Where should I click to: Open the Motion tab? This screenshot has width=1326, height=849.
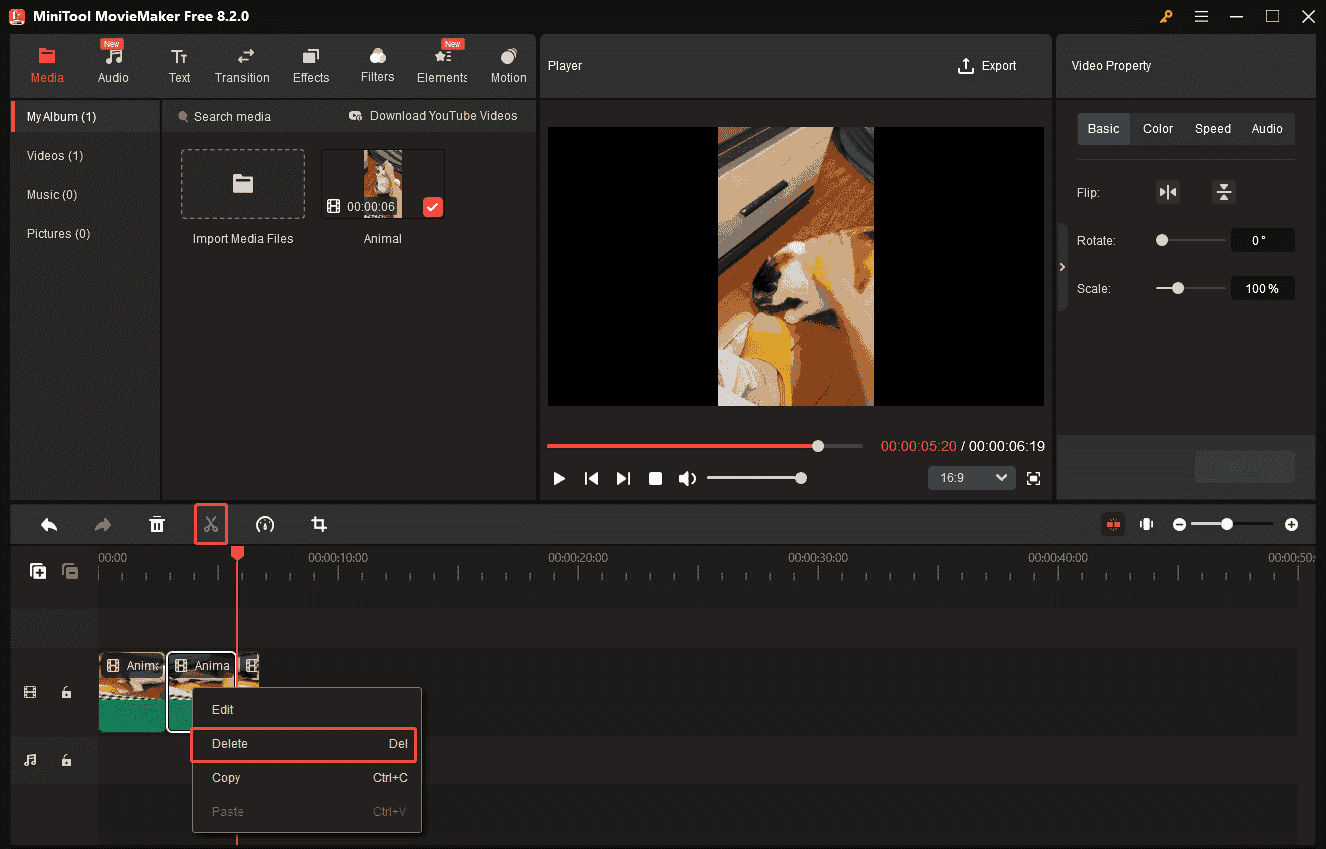(x=508, y=66)
